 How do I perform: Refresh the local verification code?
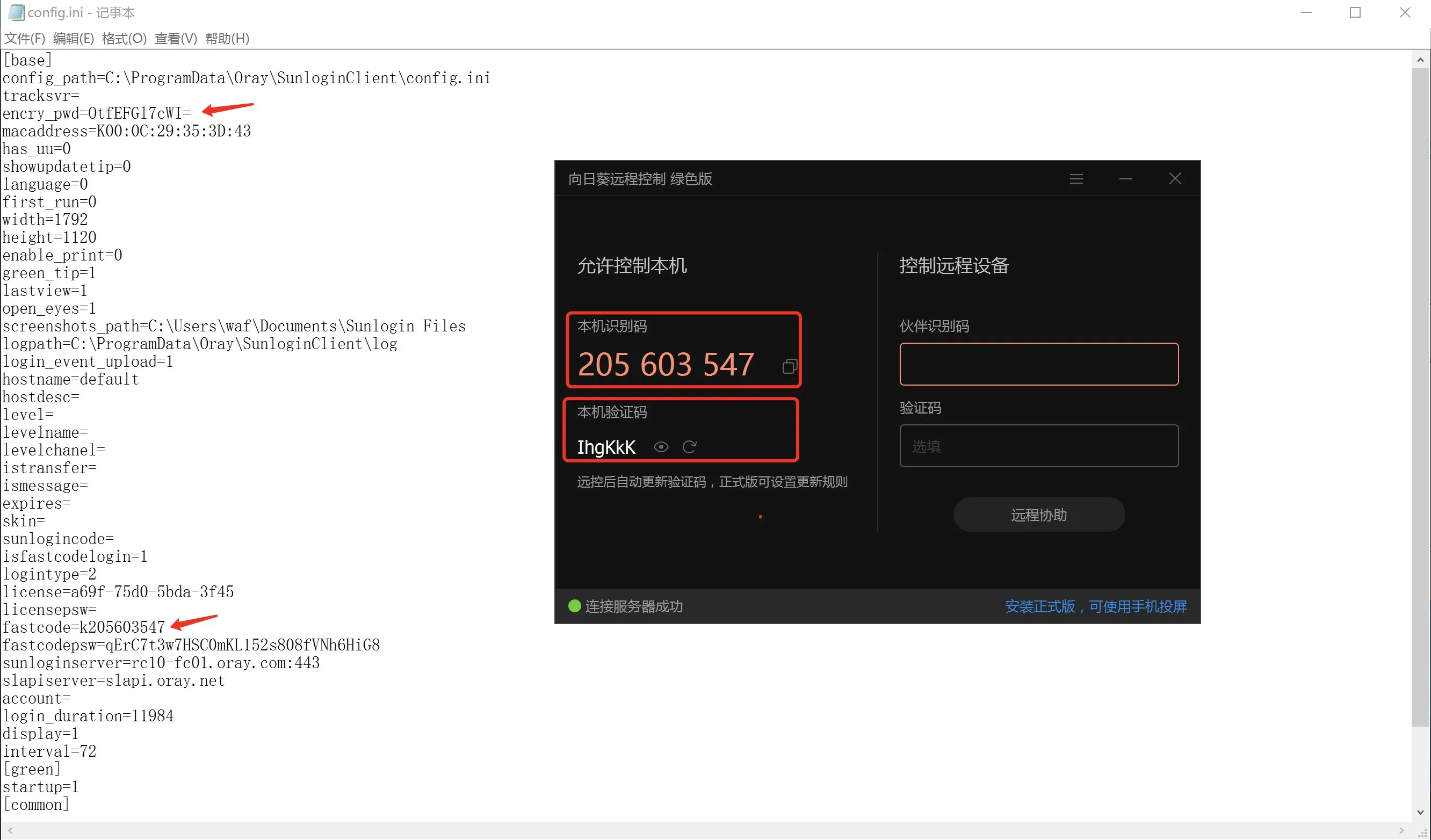689,447
